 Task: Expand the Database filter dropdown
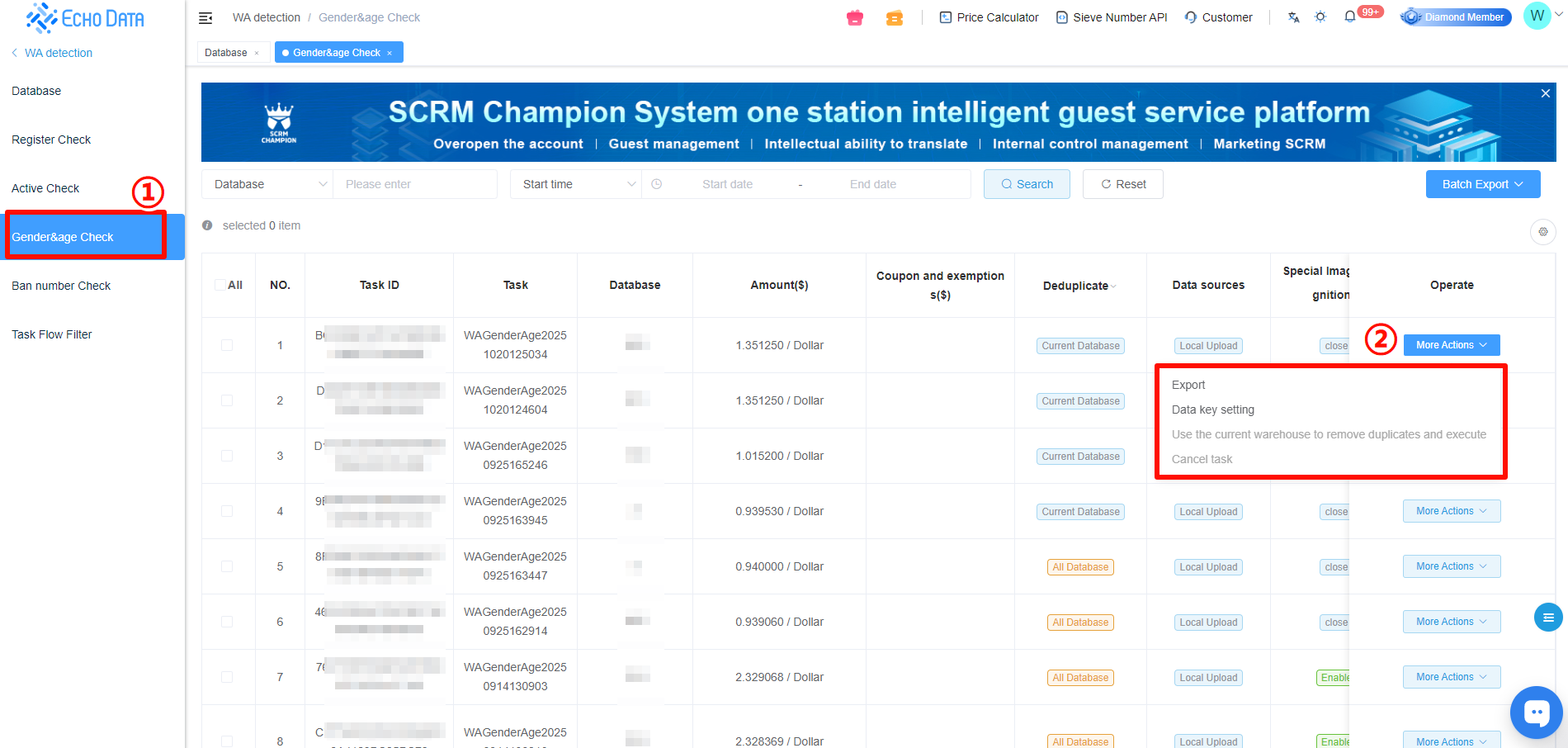click(267, 184)
